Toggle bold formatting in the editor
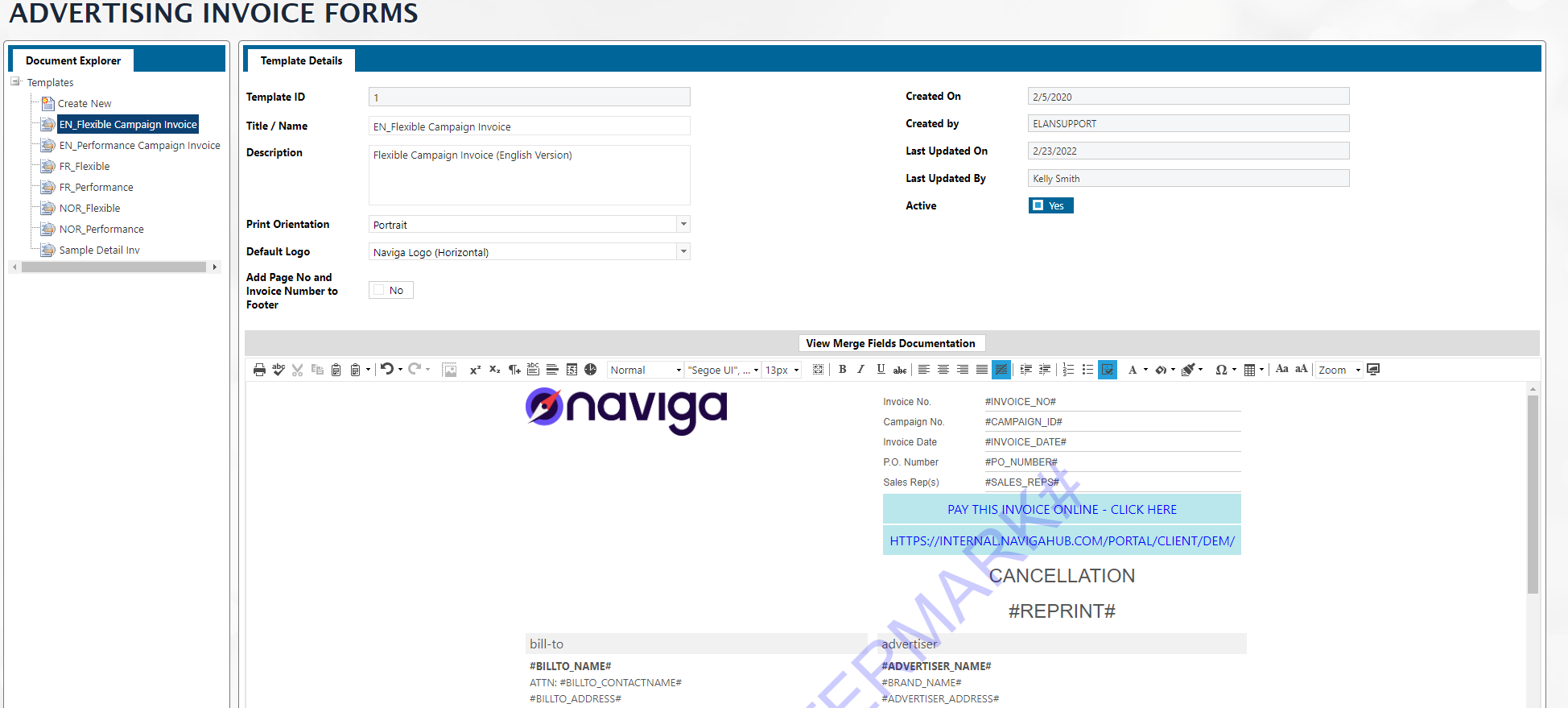 (842, 370)
